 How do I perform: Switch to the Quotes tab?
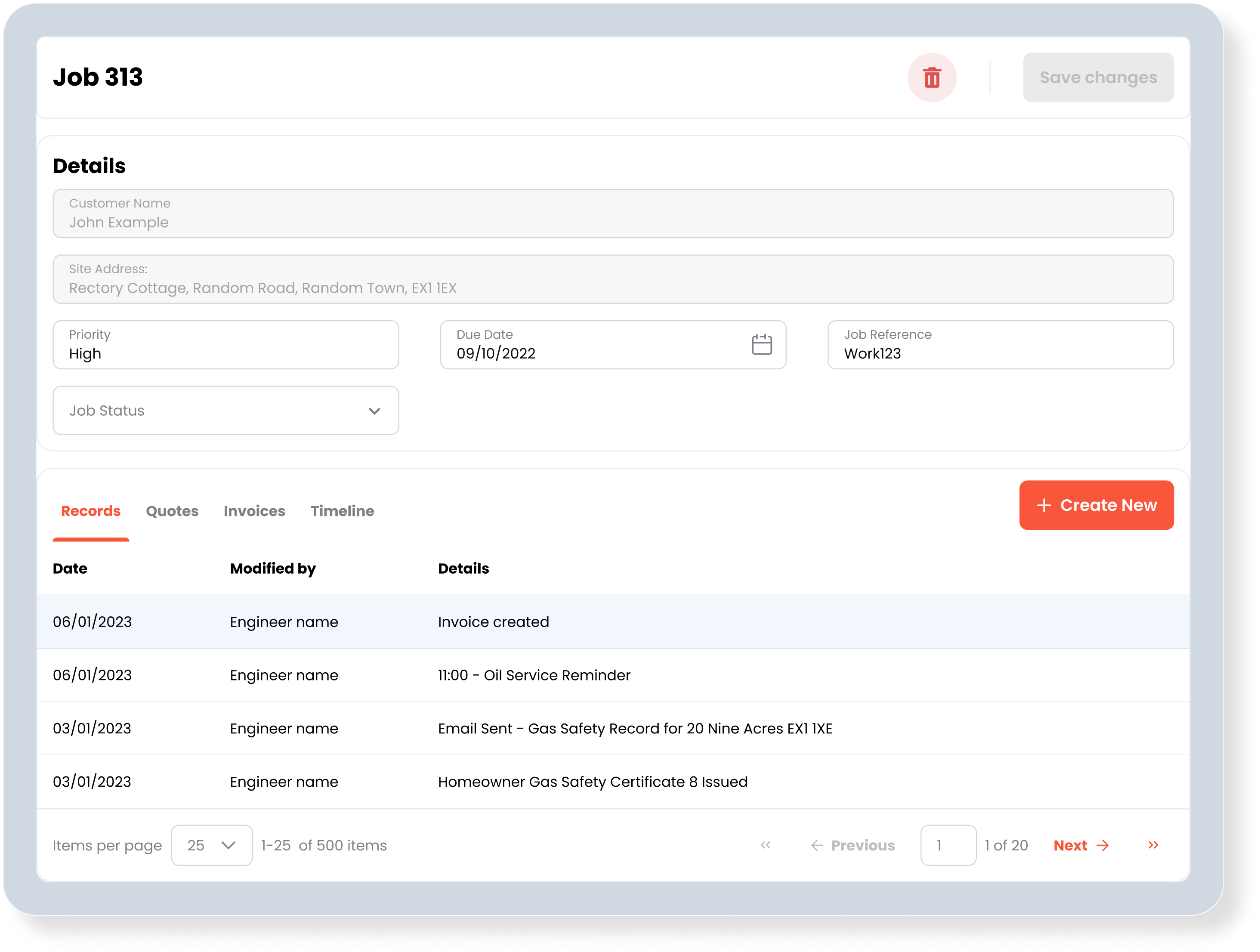(x=172, y=511)
